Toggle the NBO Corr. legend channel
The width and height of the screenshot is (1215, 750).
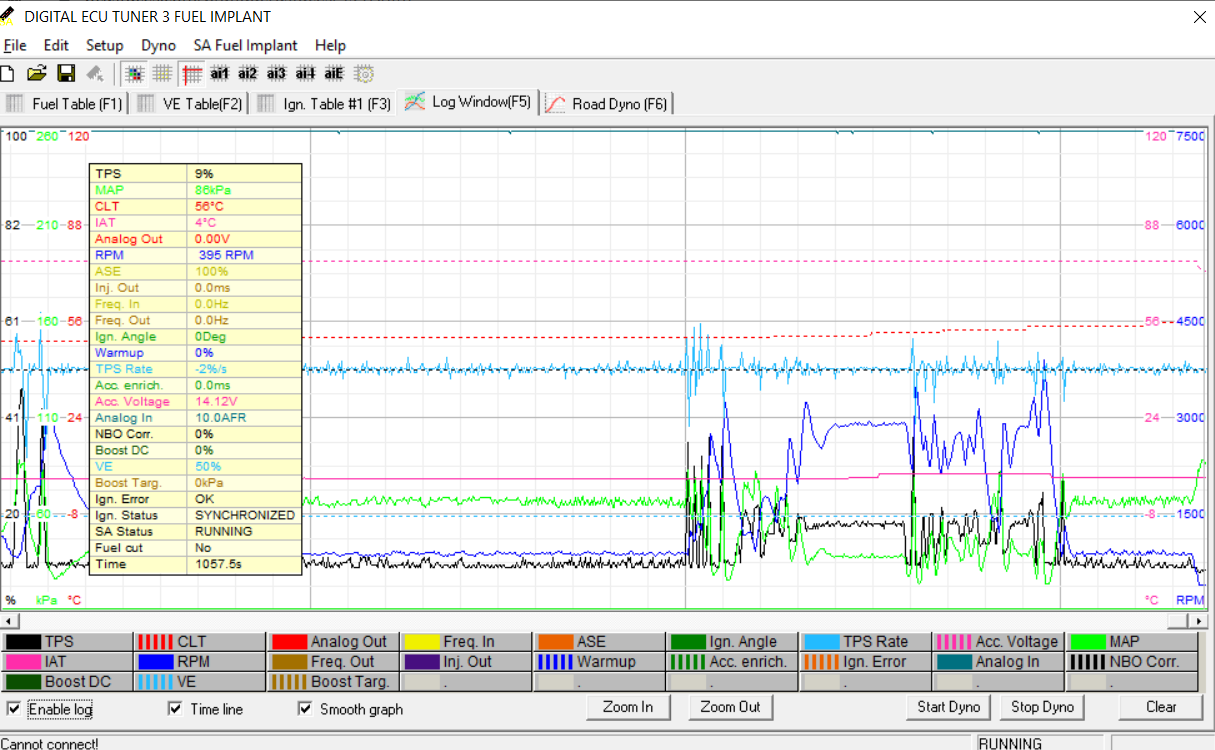click(x=1132, y=662)
